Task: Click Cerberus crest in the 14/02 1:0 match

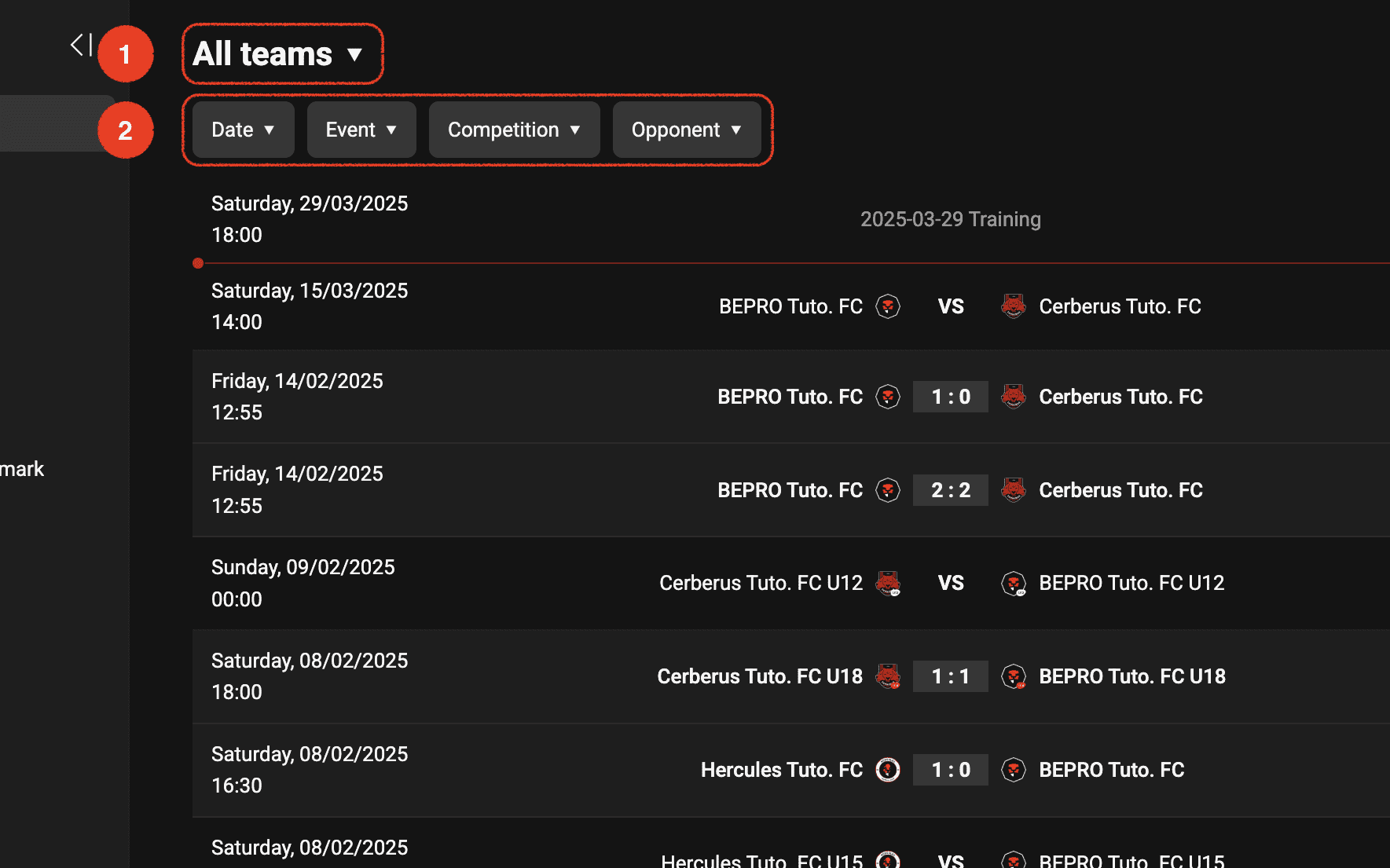Action: (x=1014, y=397)
